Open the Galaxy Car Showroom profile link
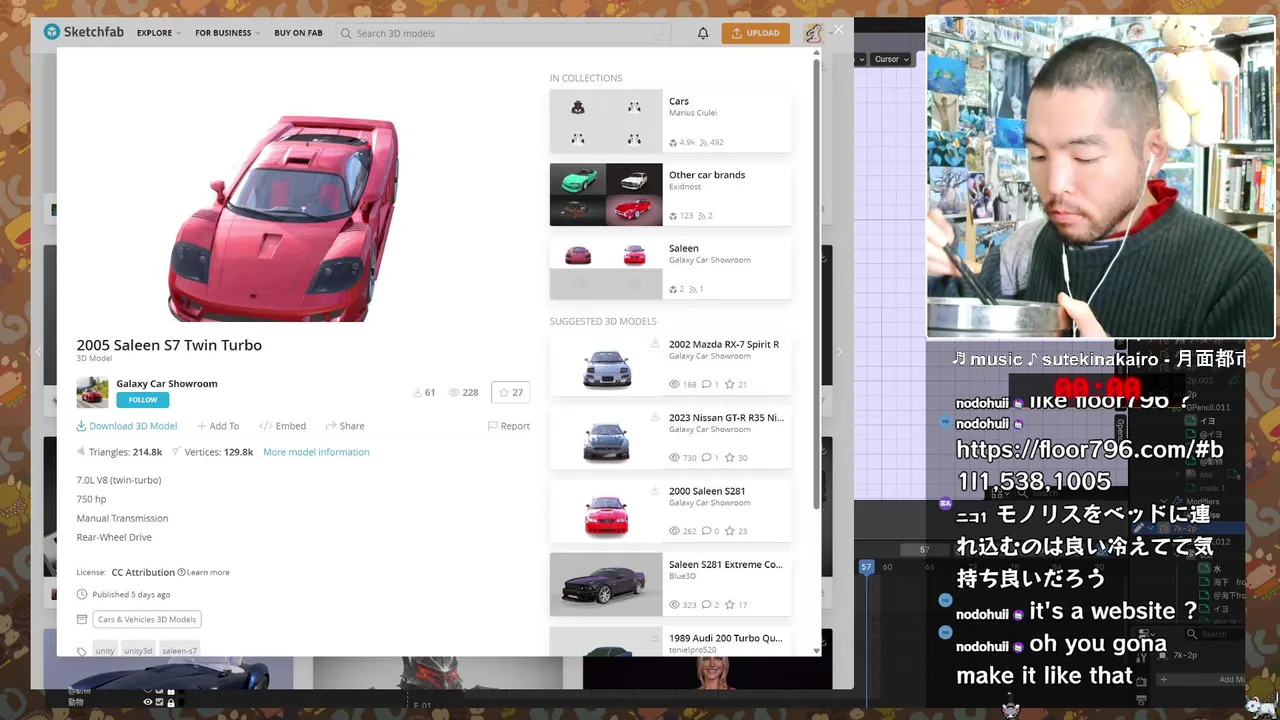 [166, 383]
